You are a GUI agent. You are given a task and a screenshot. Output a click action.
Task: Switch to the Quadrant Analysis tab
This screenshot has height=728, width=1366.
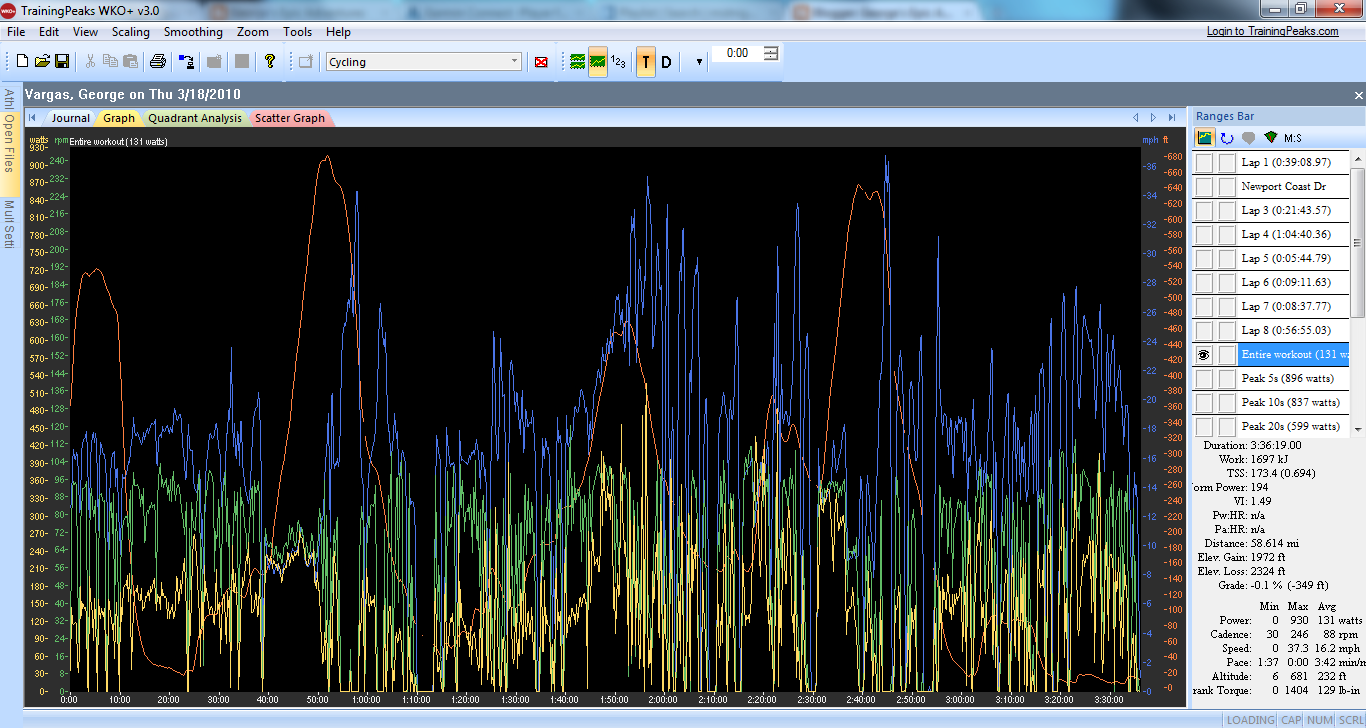pyautogui.click(x=195, y=118)
